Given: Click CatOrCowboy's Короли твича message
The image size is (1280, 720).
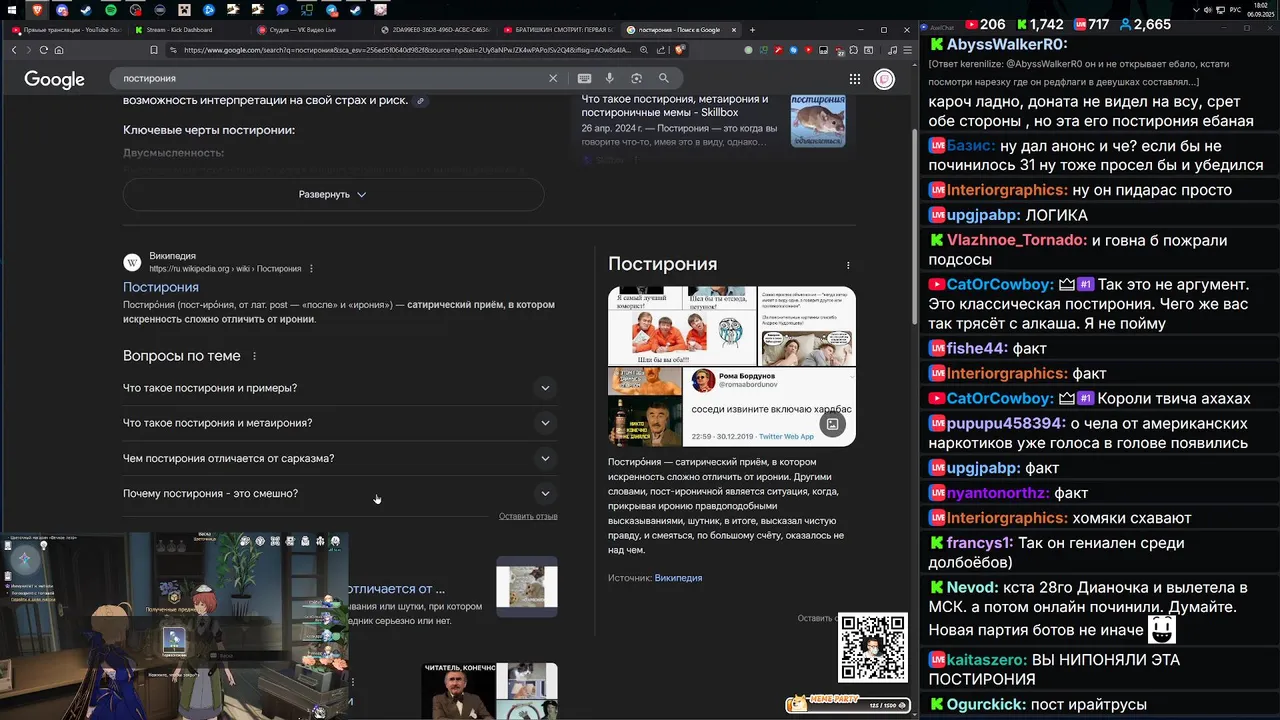Looking at the screenshot, I should pyautogui.click(x=1089, y=398).
